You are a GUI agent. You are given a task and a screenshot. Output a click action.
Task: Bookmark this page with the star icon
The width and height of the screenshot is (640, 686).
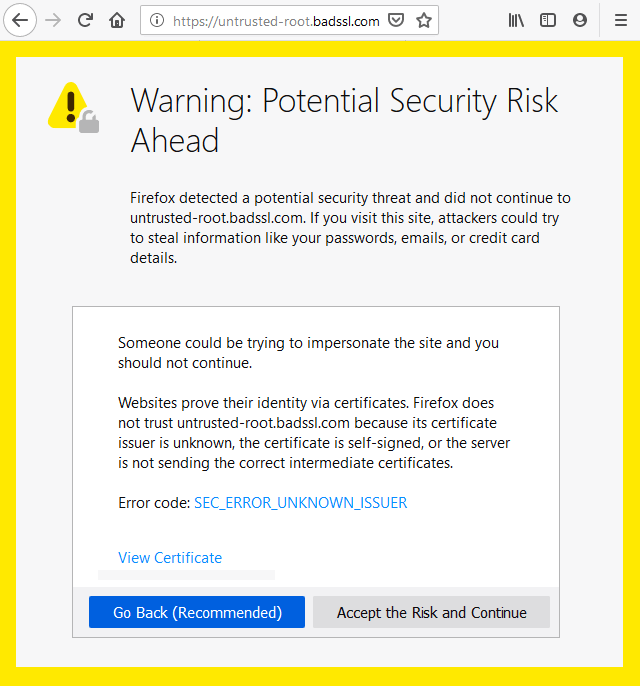[424, 20]
